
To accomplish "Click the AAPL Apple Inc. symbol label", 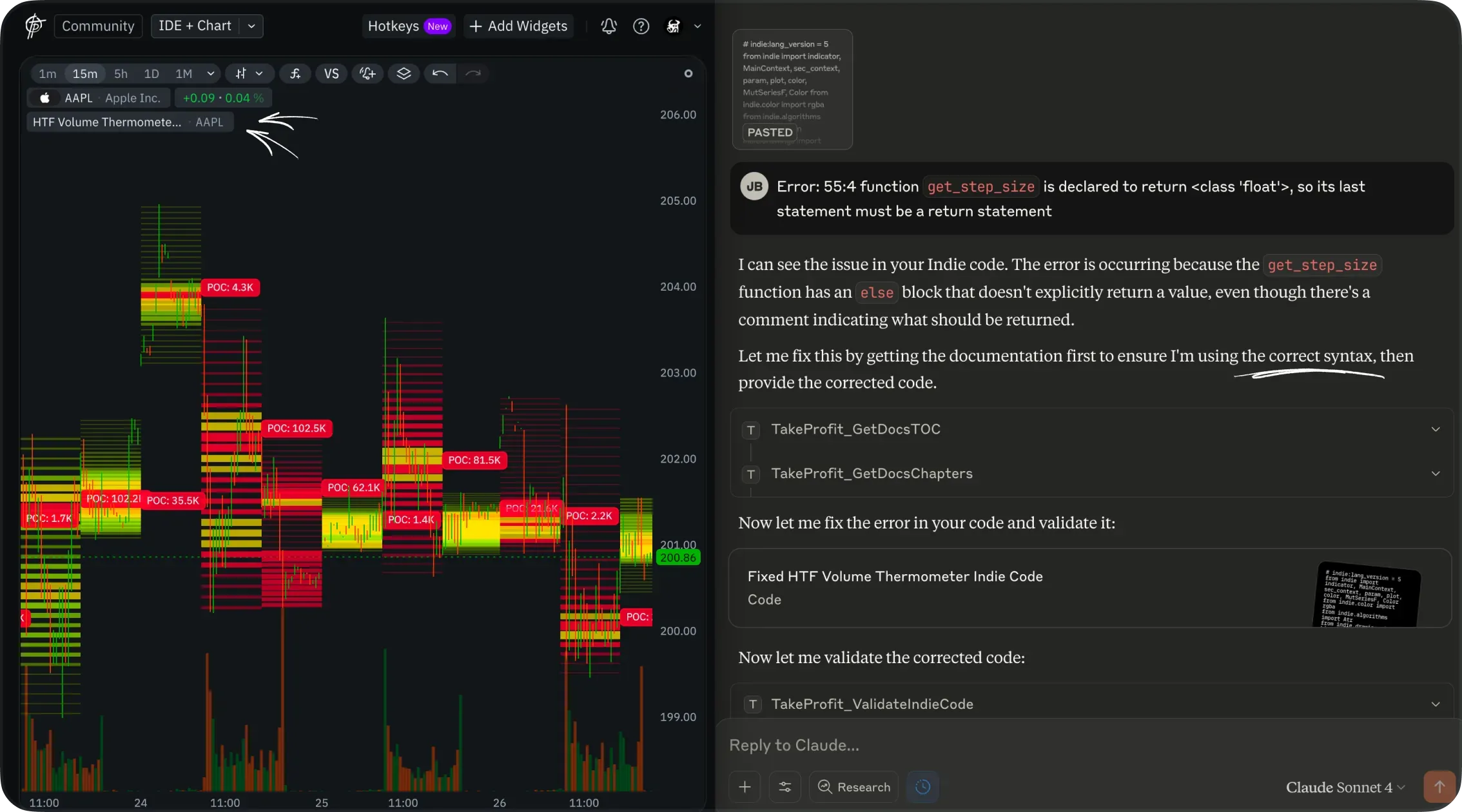I will (x=99, y=98).
